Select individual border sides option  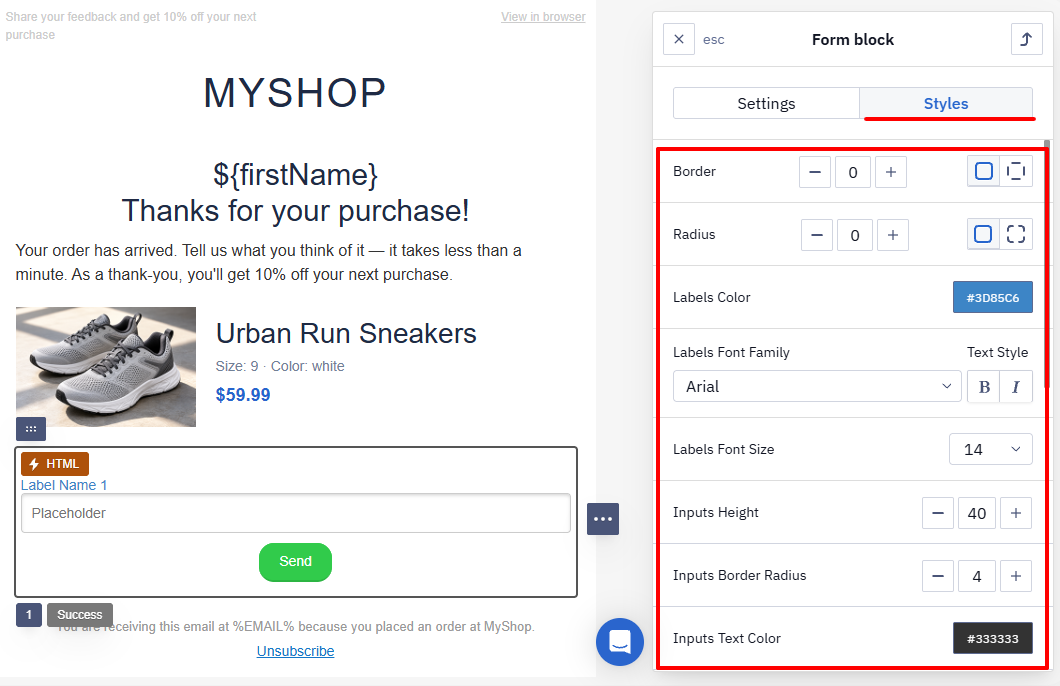[x=1016, y=172]
